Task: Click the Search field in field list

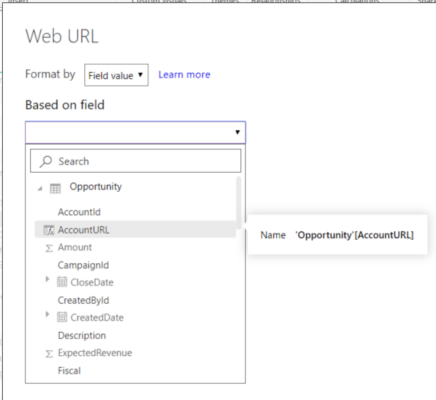Action: coord(135,161)
